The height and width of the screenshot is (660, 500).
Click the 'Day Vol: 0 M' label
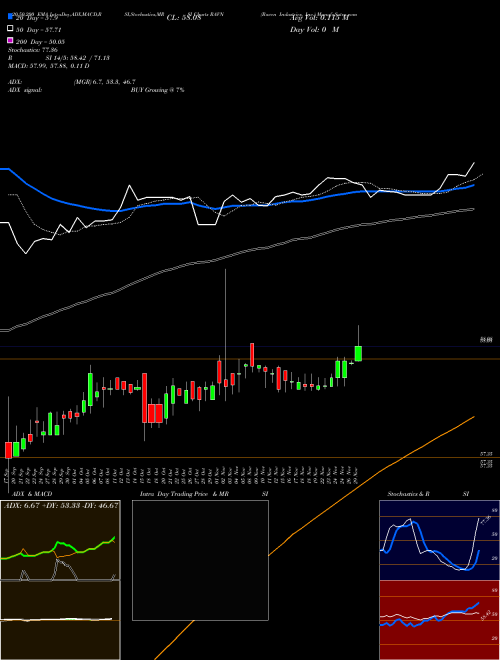coord(314,29)
